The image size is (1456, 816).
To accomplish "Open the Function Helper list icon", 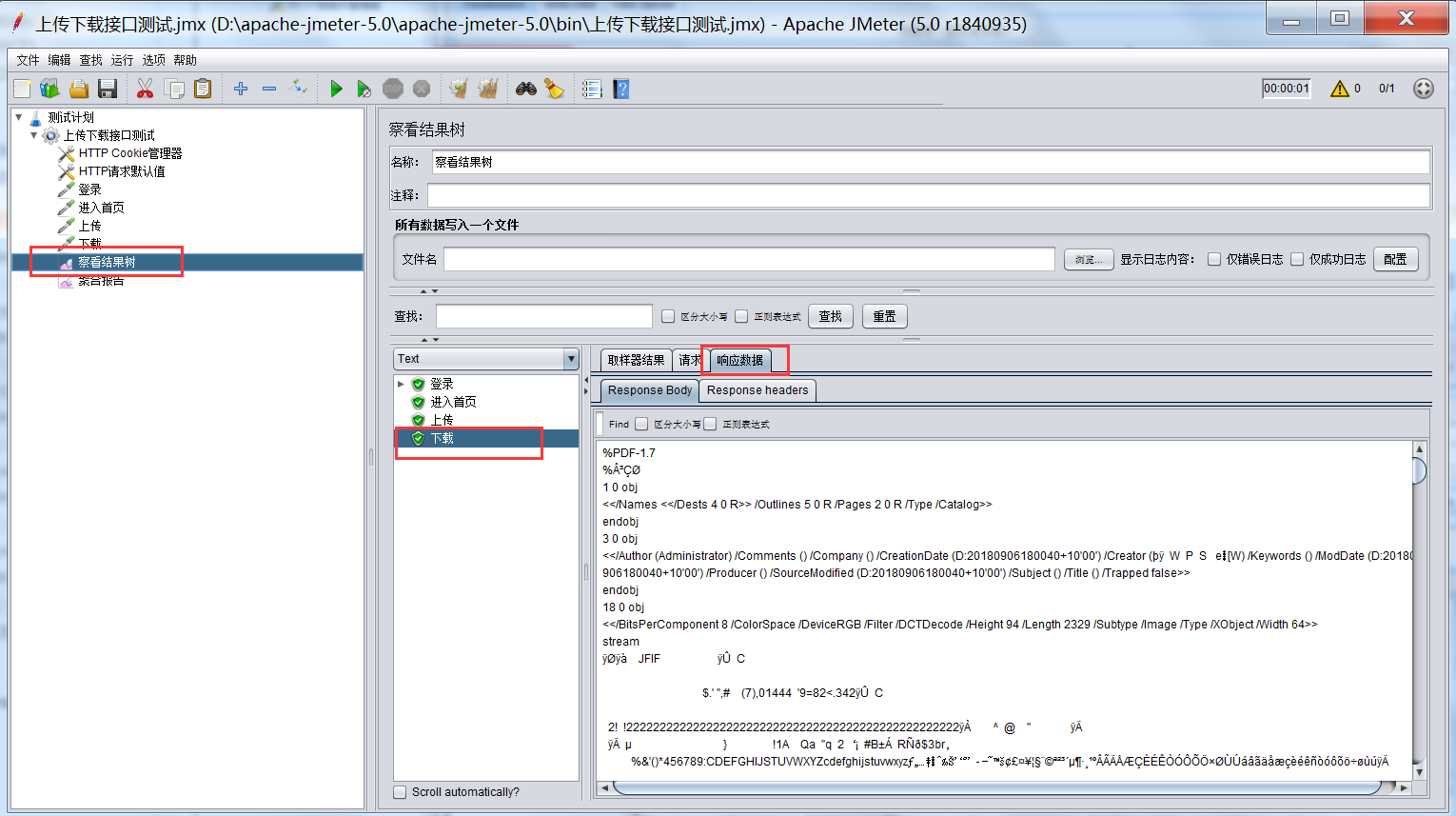I will tap(592, 89).
